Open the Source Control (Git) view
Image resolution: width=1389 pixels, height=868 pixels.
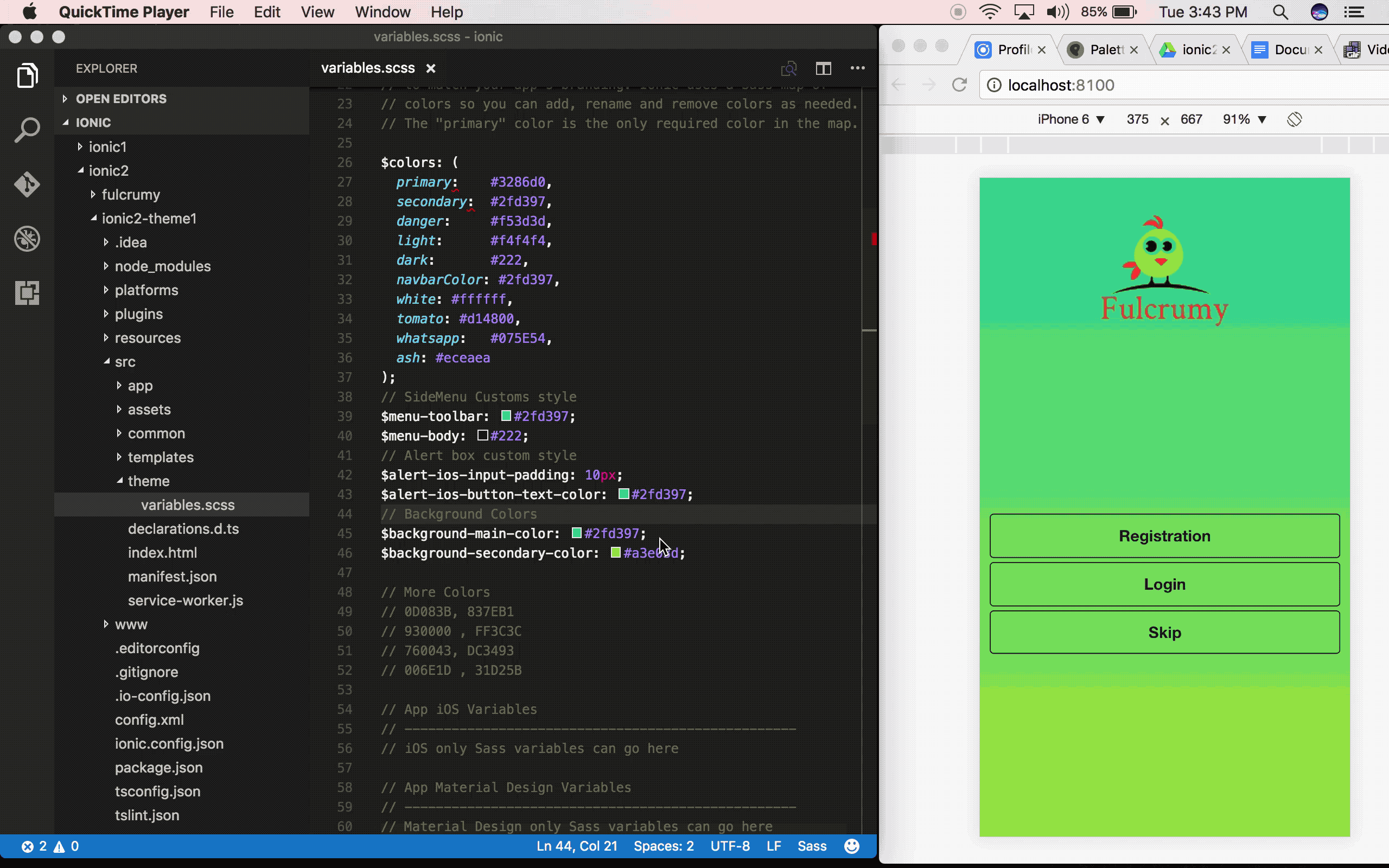pyautogui.click(x=27, y=184)
